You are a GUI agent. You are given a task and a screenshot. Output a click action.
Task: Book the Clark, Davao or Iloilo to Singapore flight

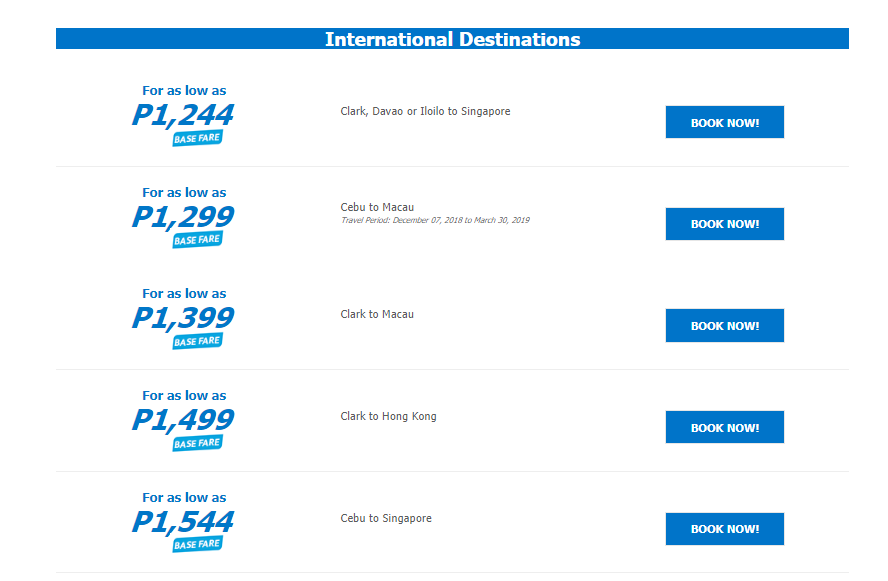click(x=724, y=122)
